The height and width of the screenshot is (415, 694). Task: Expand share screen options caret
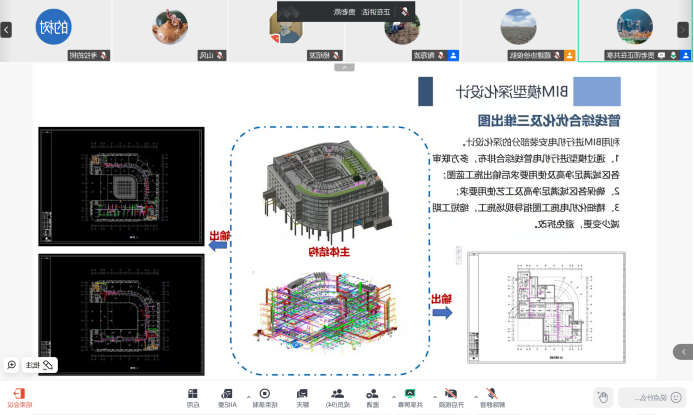393,397
